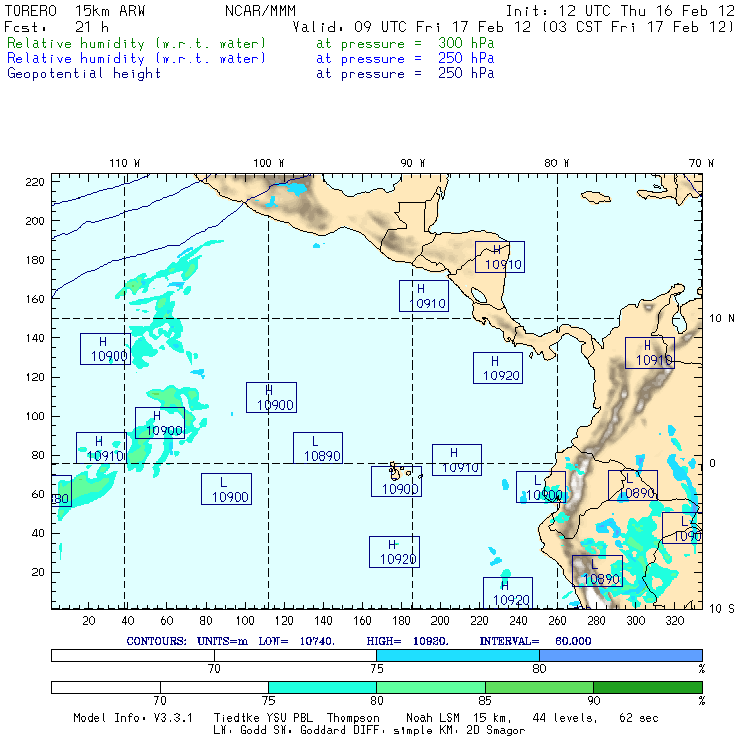Image resolution: width=740 pixels, height=740 pixels.
Task: Select the '280' tick label on the bottom axis
Action: coord(596,621)
